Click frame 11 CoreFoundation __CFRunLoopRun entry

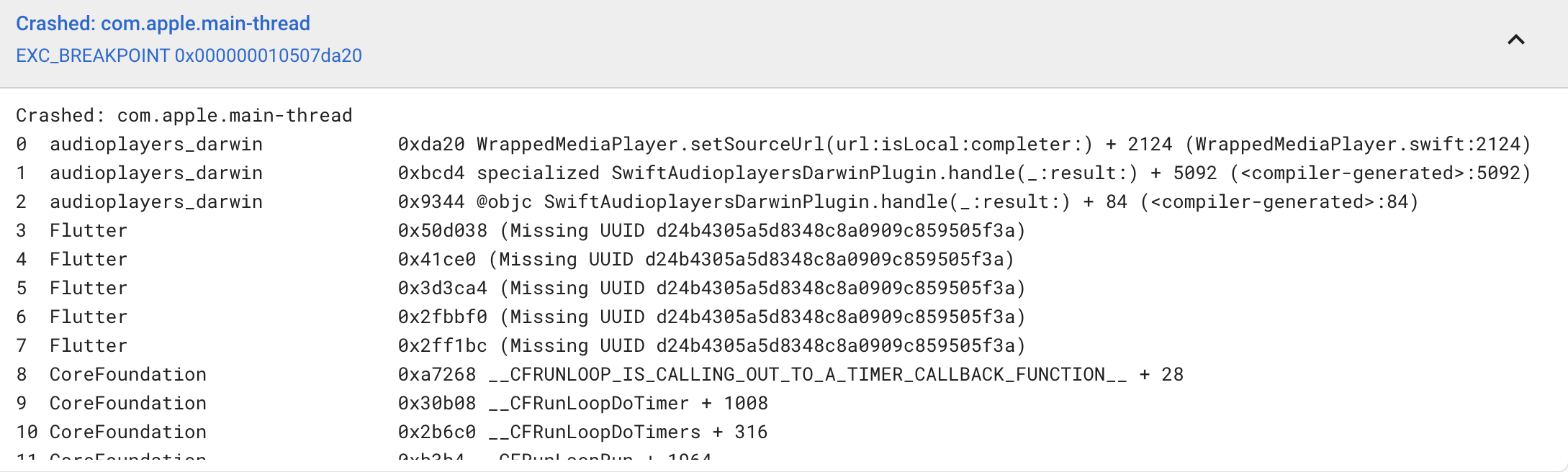point(554,459)
